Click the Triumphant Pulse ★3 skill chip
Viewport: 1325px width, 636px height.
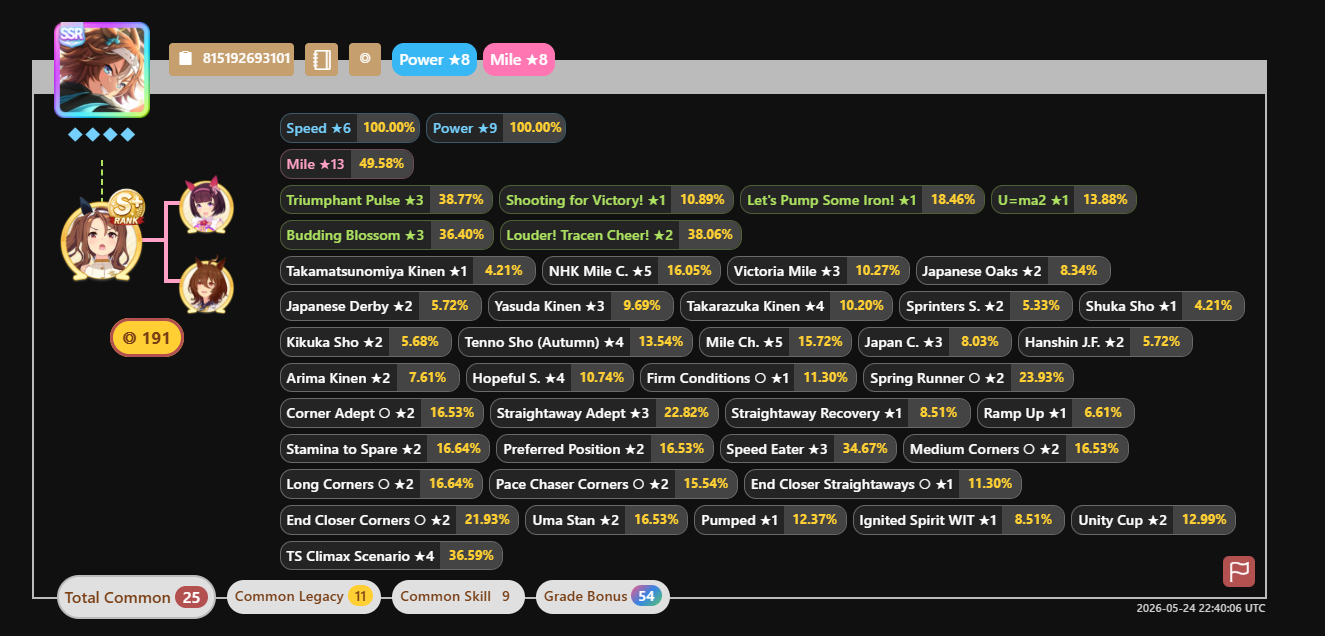[x=386, y=200]
